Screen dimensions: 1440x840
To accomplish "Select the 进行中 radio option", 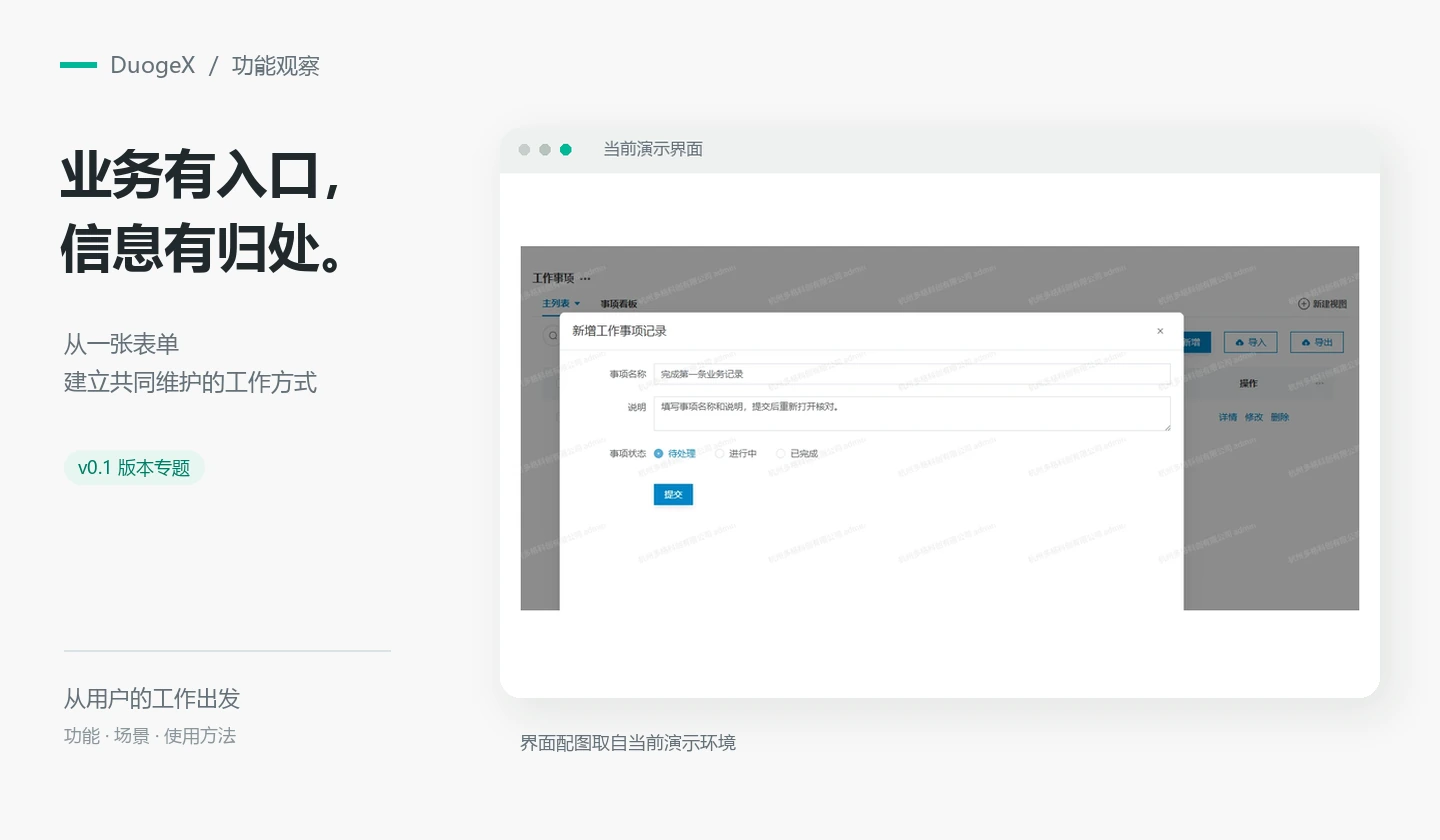I will pos(719,454).
